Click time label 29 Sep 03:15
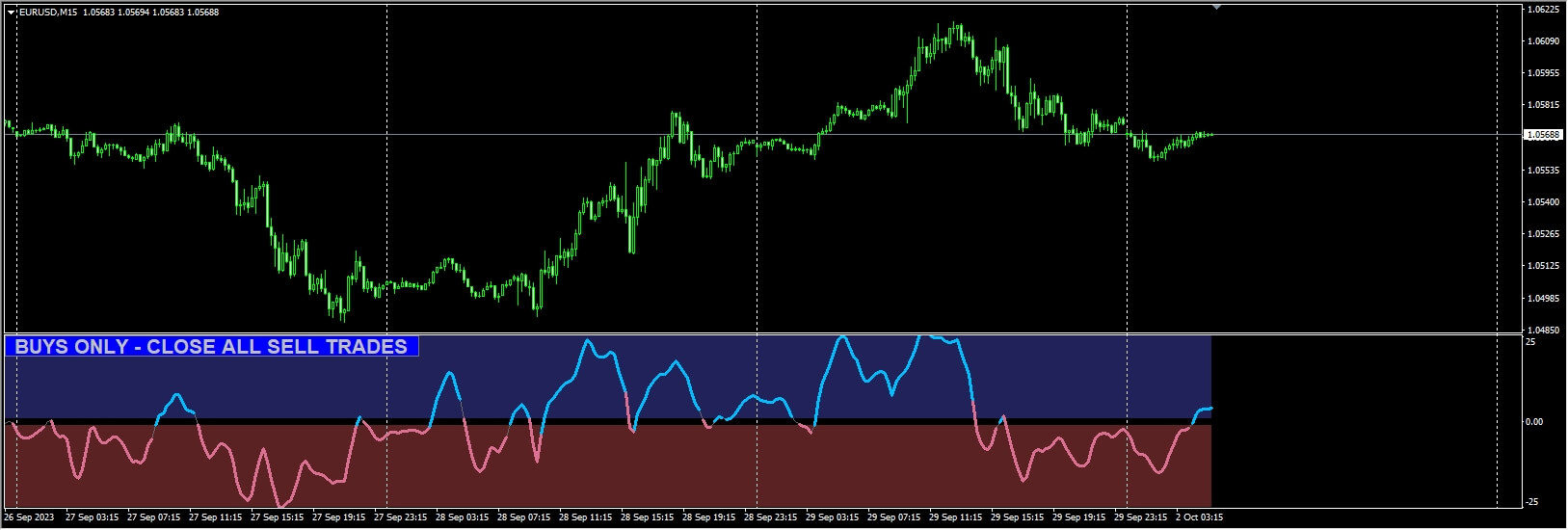1568x530 pixels. pos(833,517)
